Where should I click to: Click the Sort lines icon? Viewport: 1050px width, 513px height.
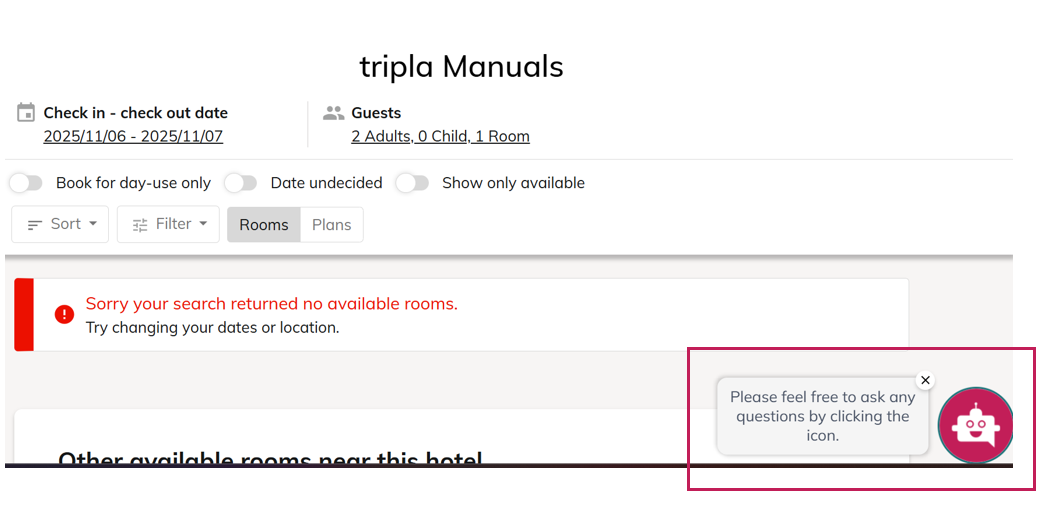tap(35, 225)
